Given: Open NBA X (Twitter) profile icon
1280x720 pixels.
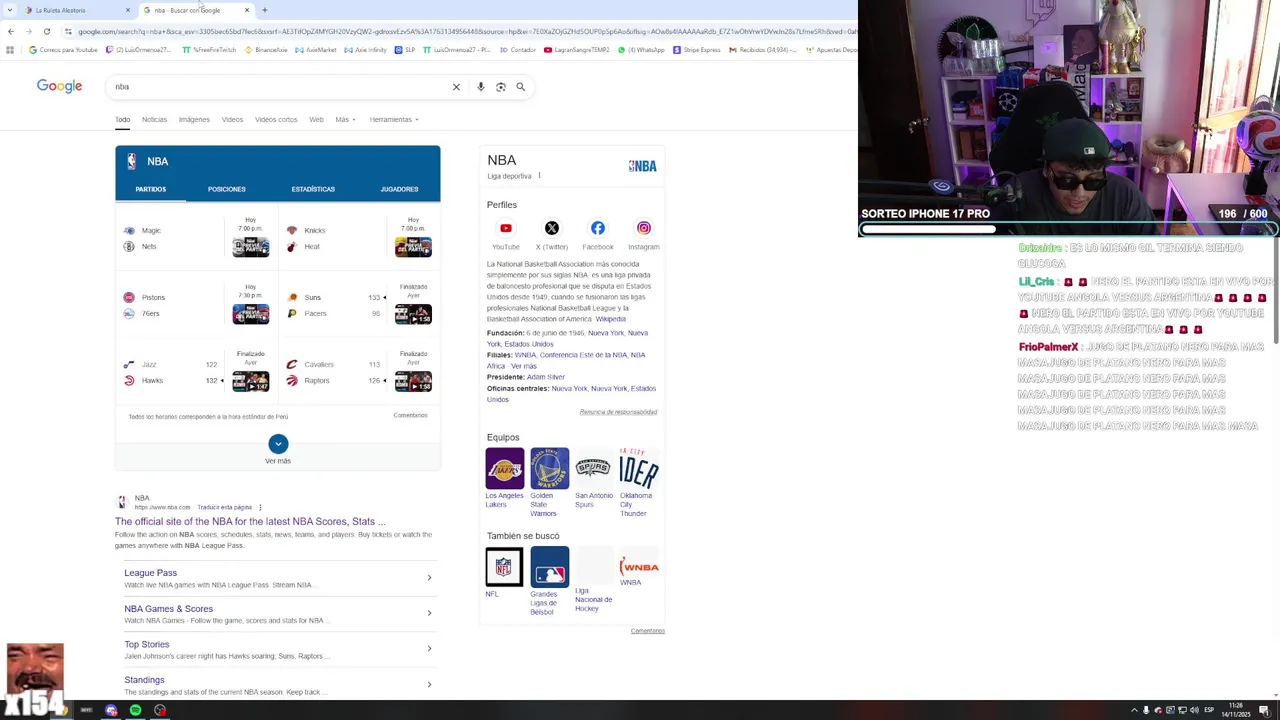Looking at the screenshot, I should [552, 228].
